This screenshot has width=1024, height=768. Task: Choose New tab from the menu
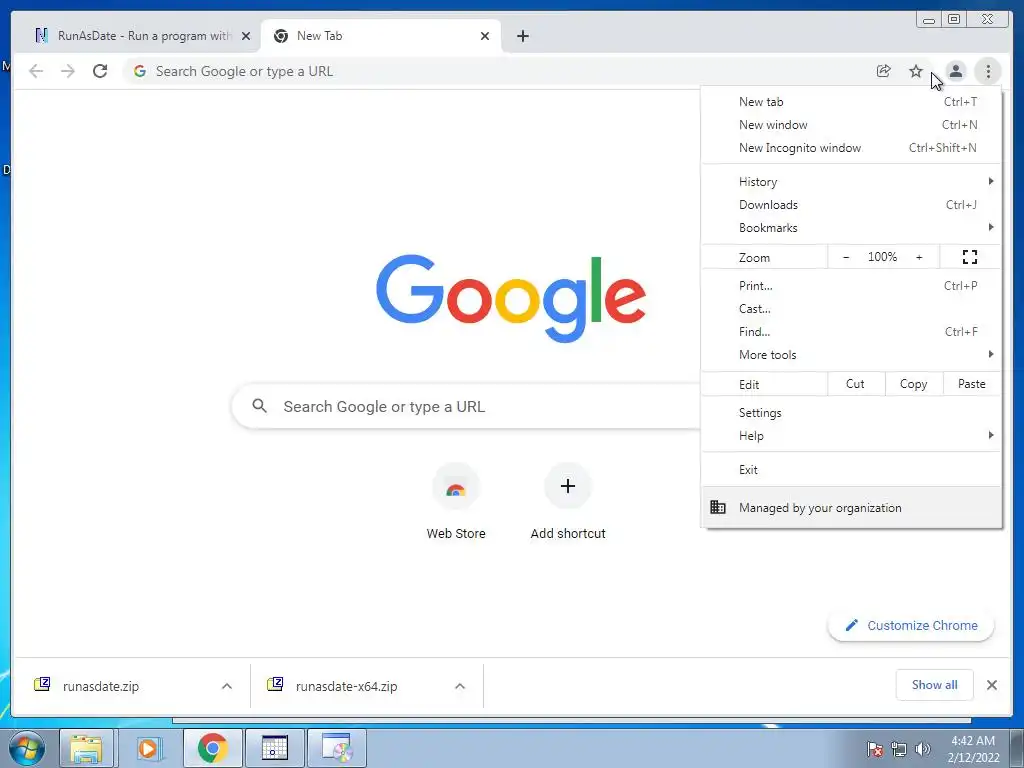[852, 102]
